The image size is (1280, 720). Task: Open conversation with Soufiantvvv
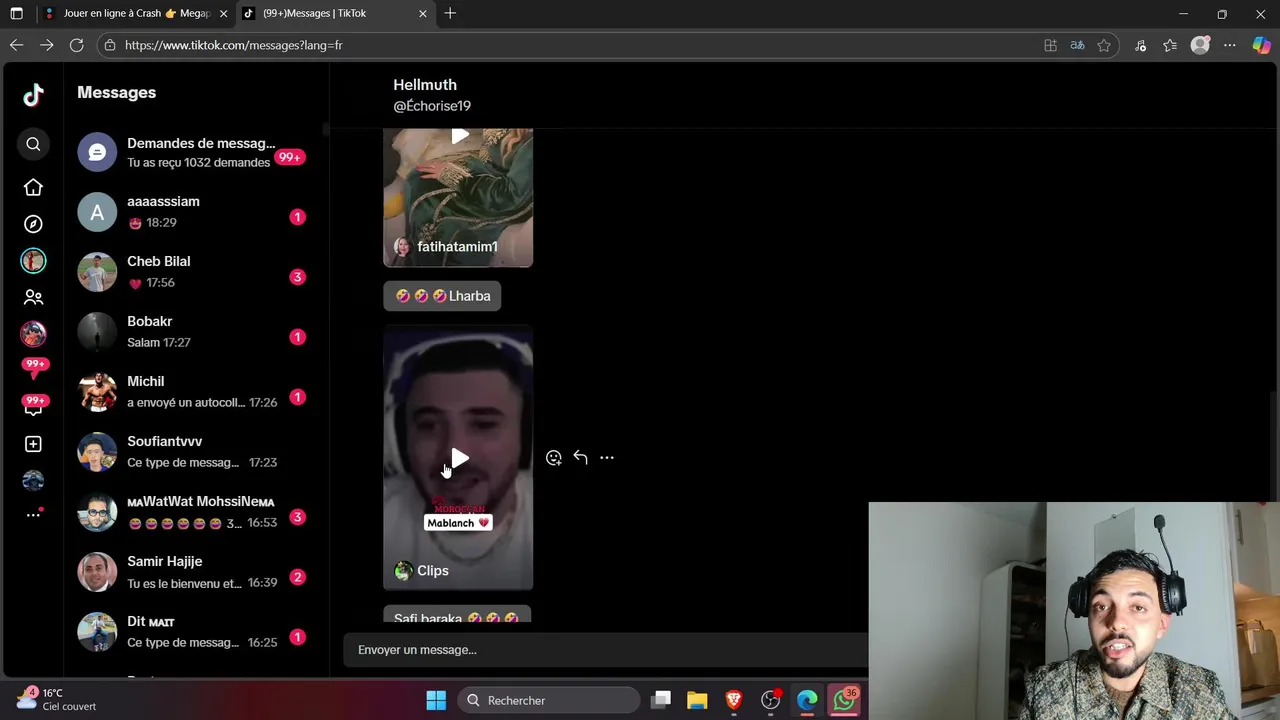tap(193, 452)
